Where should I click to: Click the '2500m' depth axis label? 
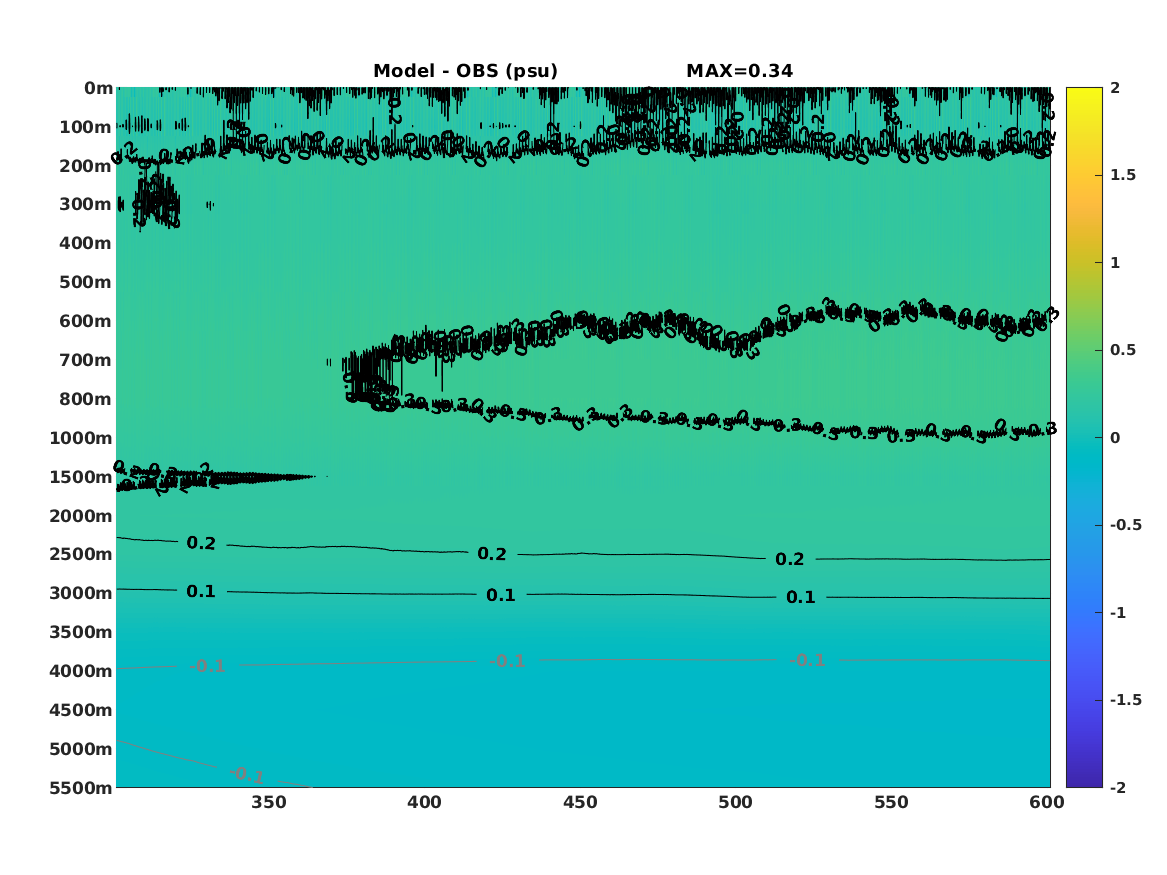(x=81, y=554)
